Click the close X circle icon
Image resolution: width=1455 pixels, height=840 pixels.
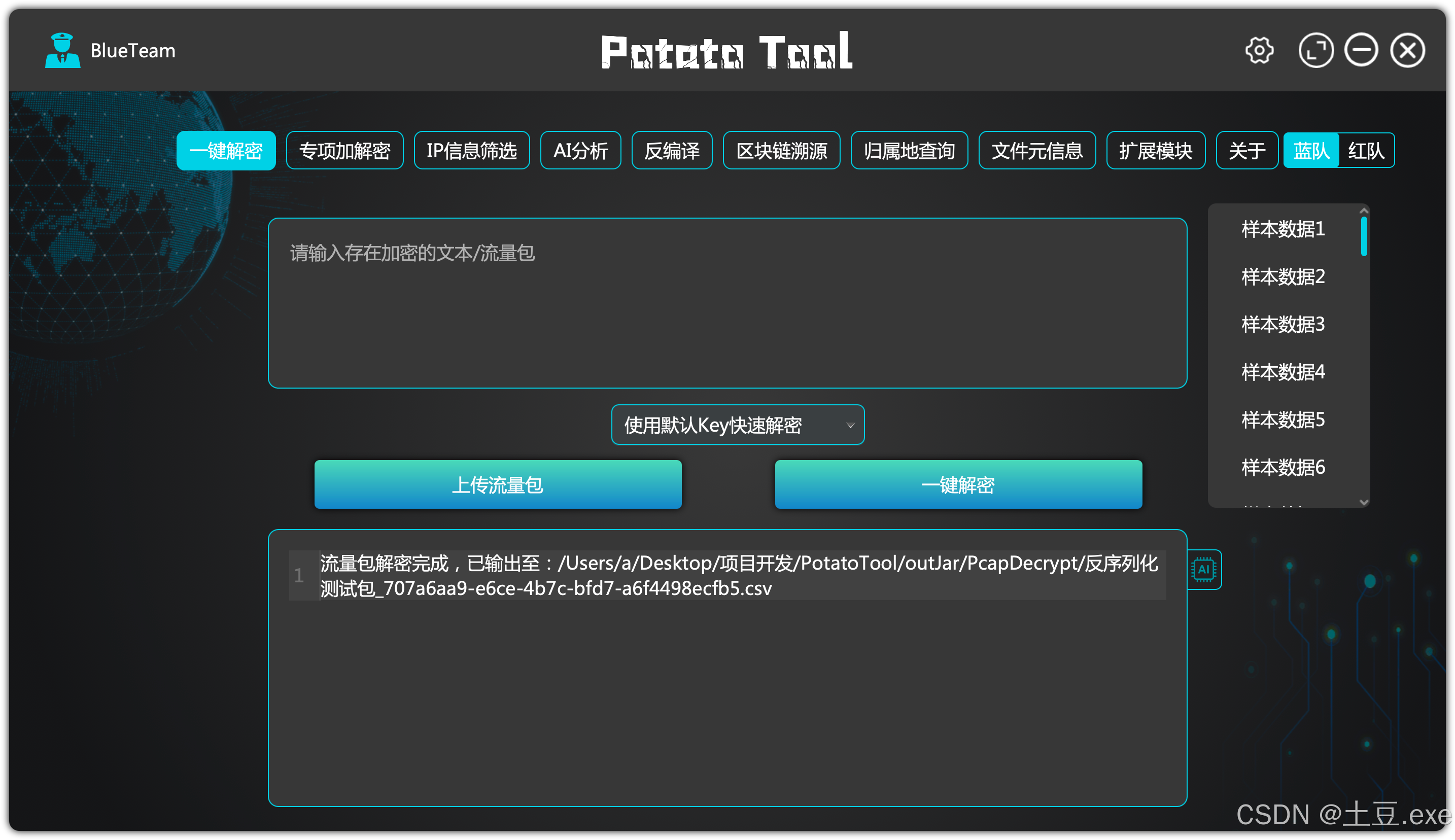point(1408,51)
